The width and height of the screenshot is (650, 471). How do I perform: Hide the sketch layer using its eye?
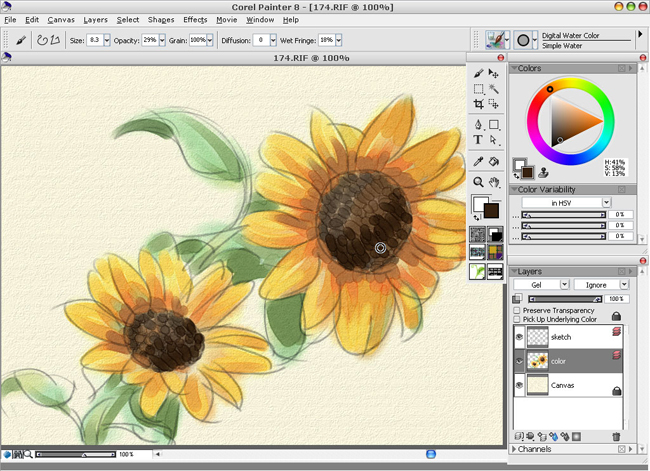519,337
